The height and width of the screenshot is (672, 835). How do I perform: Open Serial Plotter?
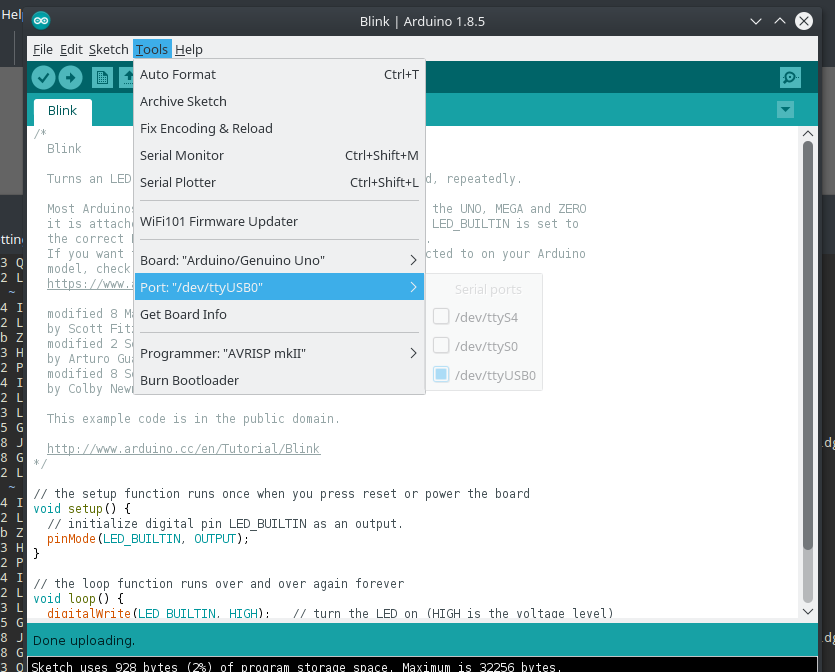click(279, 183)
